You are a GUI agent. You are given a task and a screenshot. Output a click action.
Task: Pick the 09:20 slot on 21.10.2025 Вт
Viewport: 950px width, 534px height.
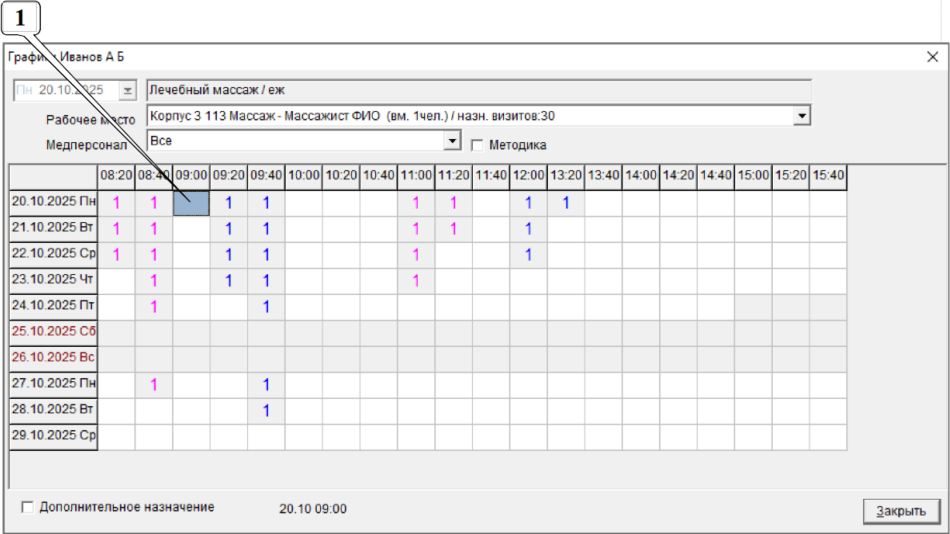click(229, 229)
